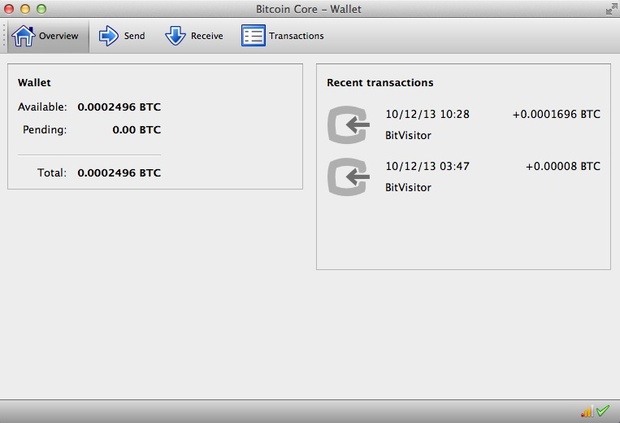Click the Transactions list icon
The image size is (620, 423).
(253, 36)
